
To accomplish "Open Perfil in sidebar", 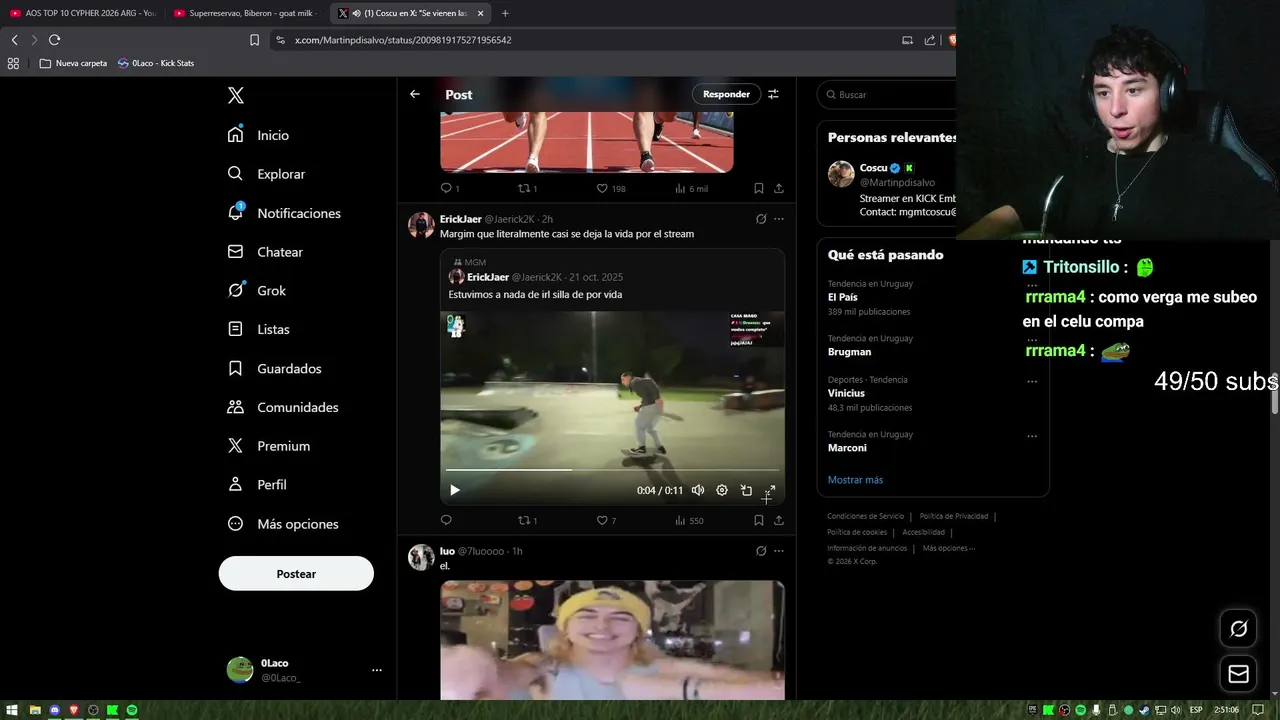I will [x=257, y=484].
